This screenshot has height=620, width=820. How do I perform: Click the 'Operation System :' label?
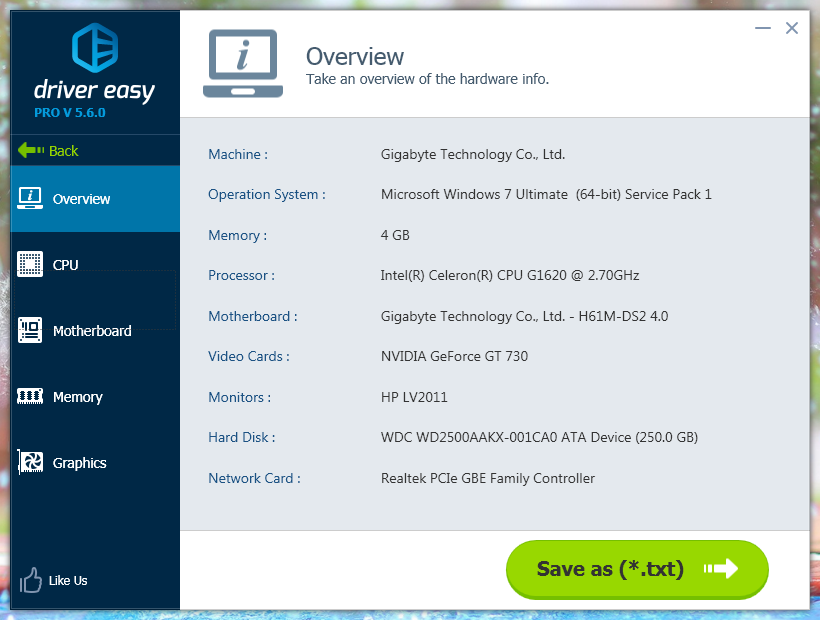[267, 194]
